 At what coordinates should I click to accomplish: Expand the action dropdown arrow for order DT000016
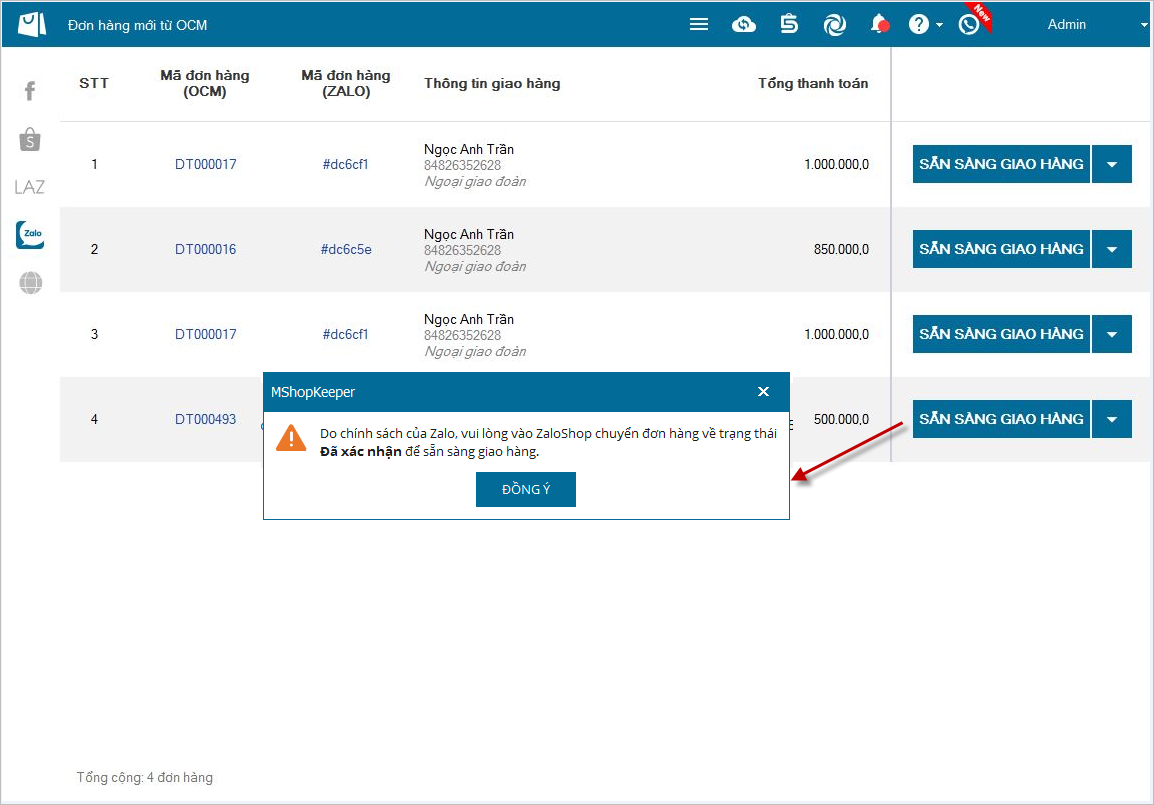1112,249
